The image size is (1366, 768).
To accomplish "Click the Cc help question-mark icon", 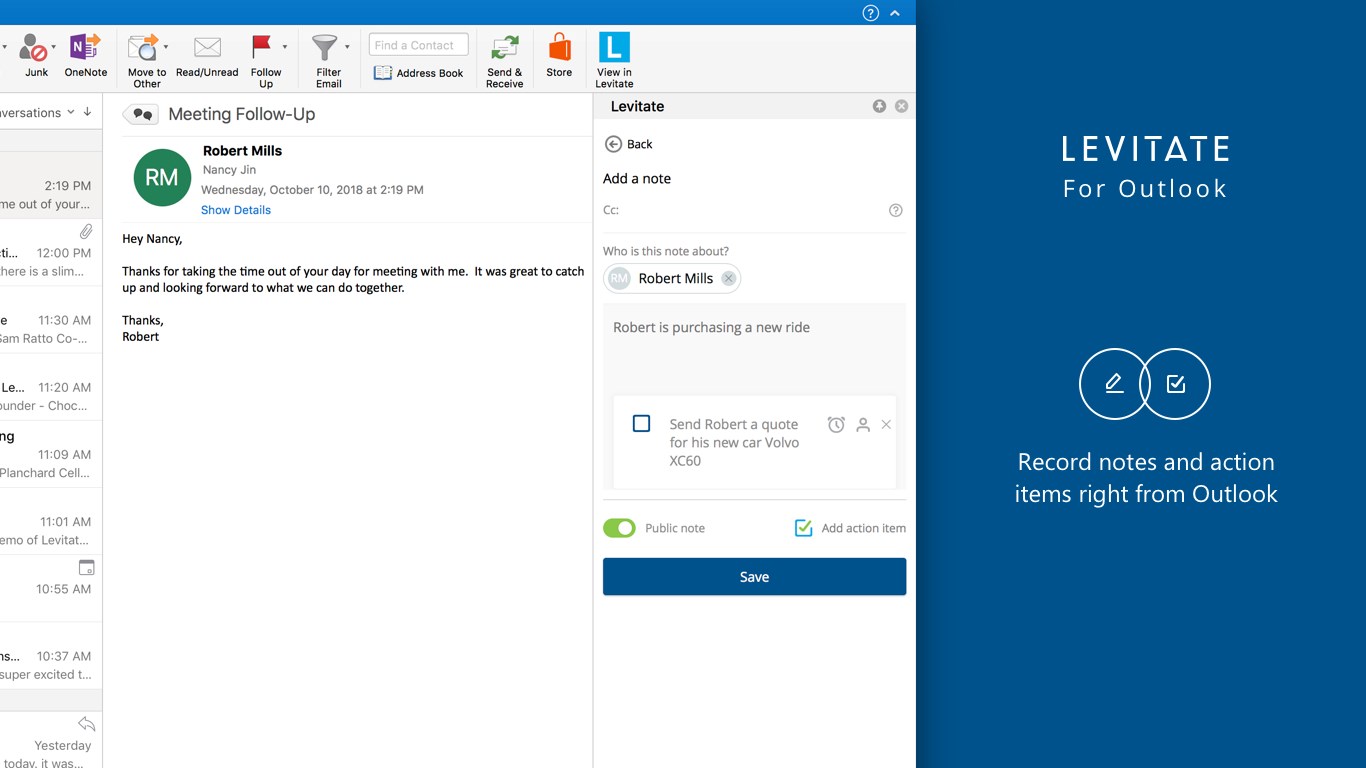I will 896,210.
